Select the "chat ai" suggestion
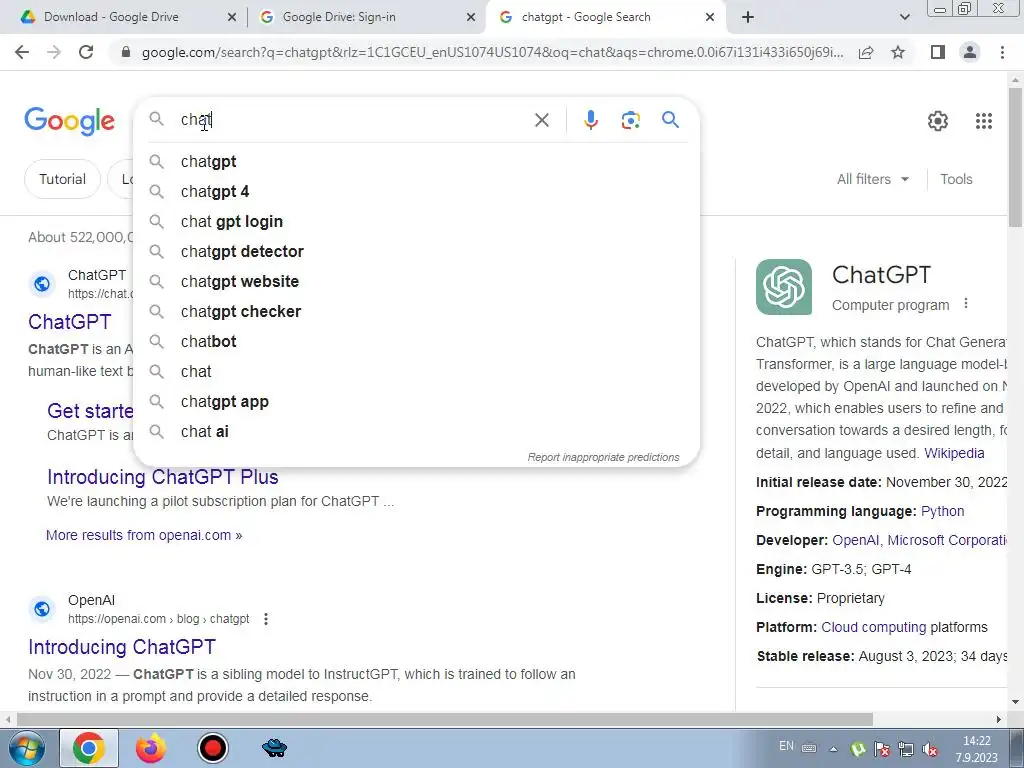1024x768 pixels. point(417,432)
